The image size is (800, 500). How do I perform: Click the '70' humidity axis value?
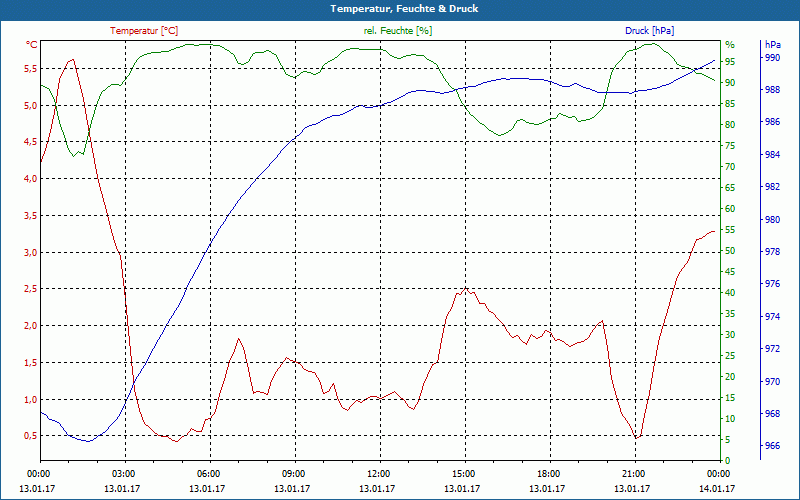coord(730,167)
